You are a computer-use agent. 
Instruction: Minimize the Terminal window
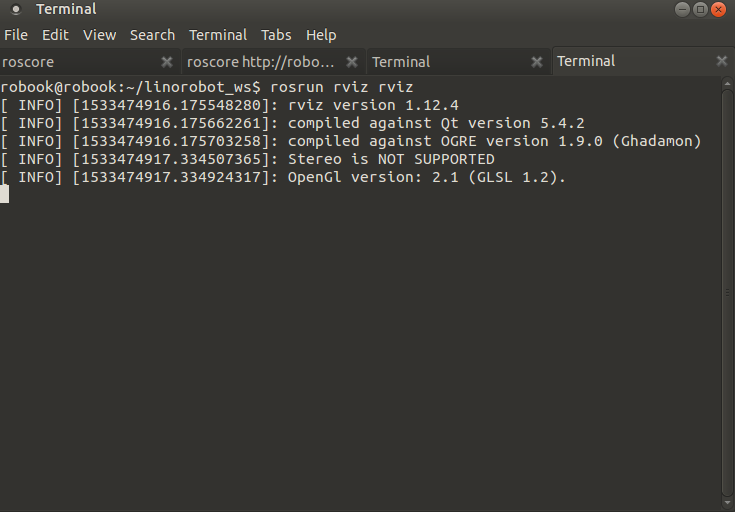coord(684,9)
